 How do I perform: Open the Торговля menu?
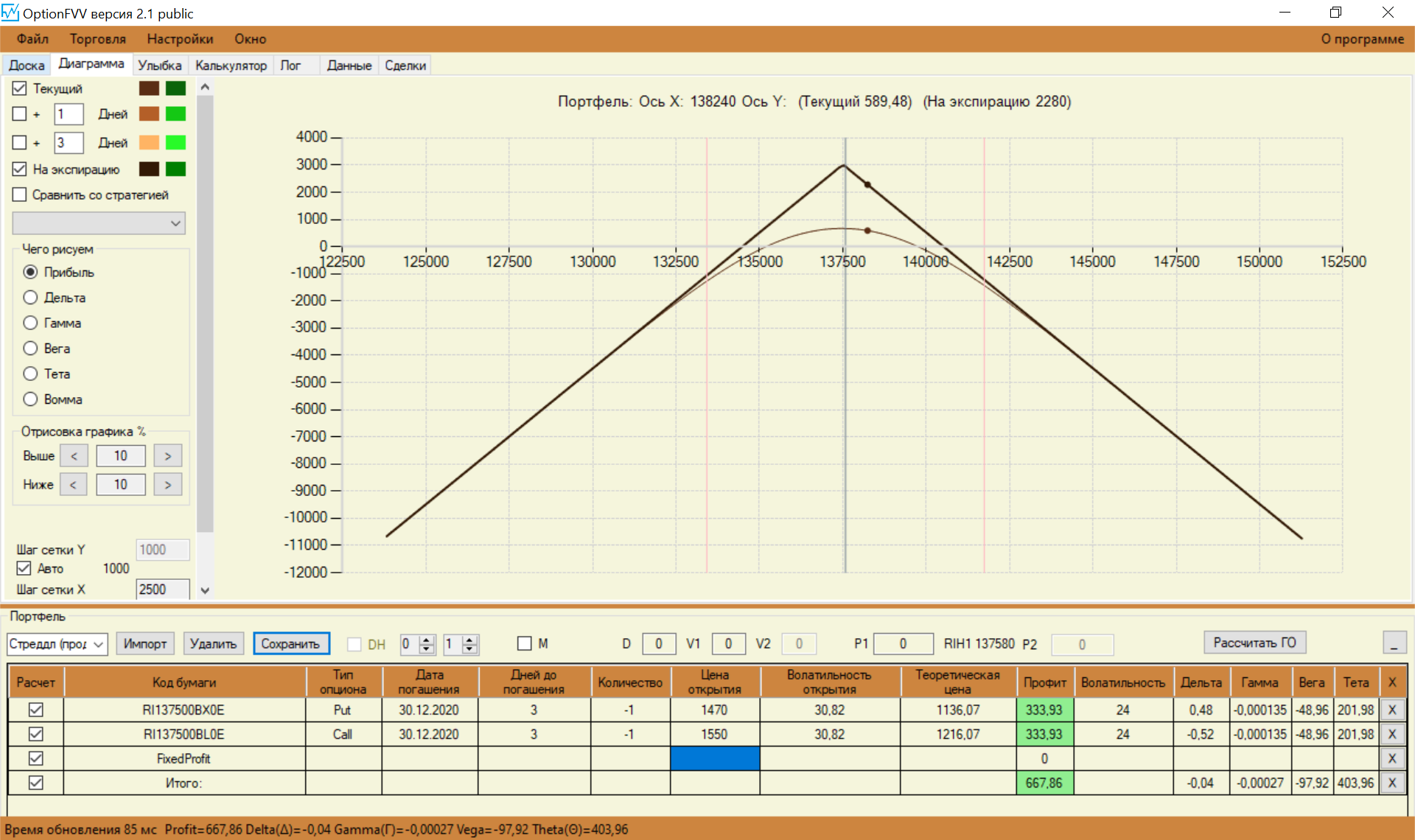[x=97, y=39]
